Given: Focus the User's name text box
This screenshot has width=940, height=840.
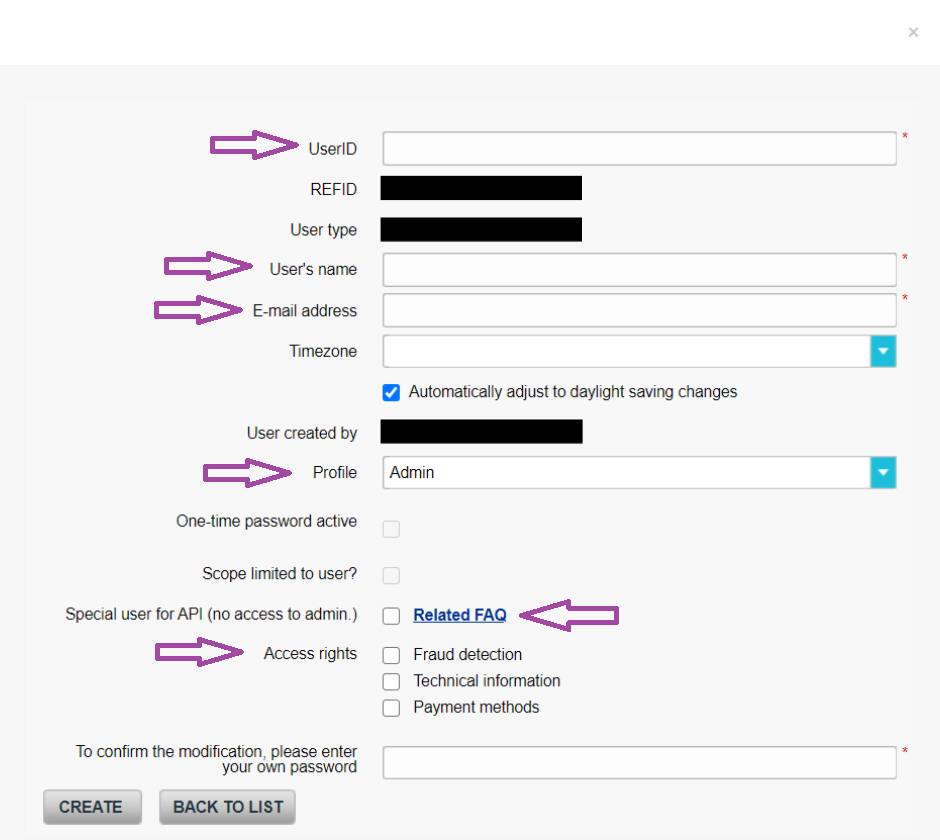Looking at the screenshot, I should pyautogui.click(x=640, y=270).
